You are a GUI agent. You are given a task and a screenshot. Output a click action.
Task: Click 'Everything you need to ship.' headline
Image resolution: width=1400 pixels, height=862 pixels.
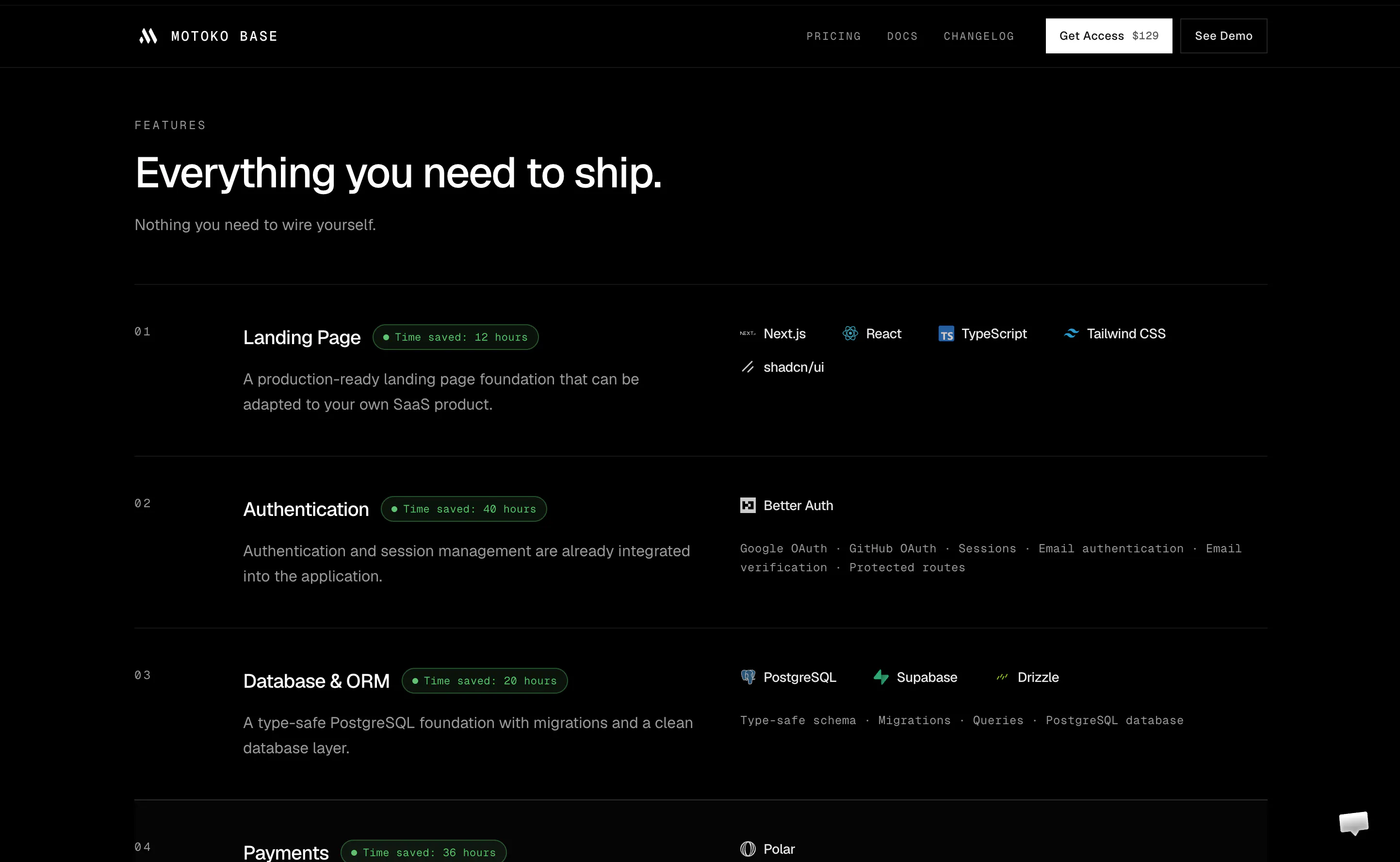pyautogui.click(x=398, y=173)
